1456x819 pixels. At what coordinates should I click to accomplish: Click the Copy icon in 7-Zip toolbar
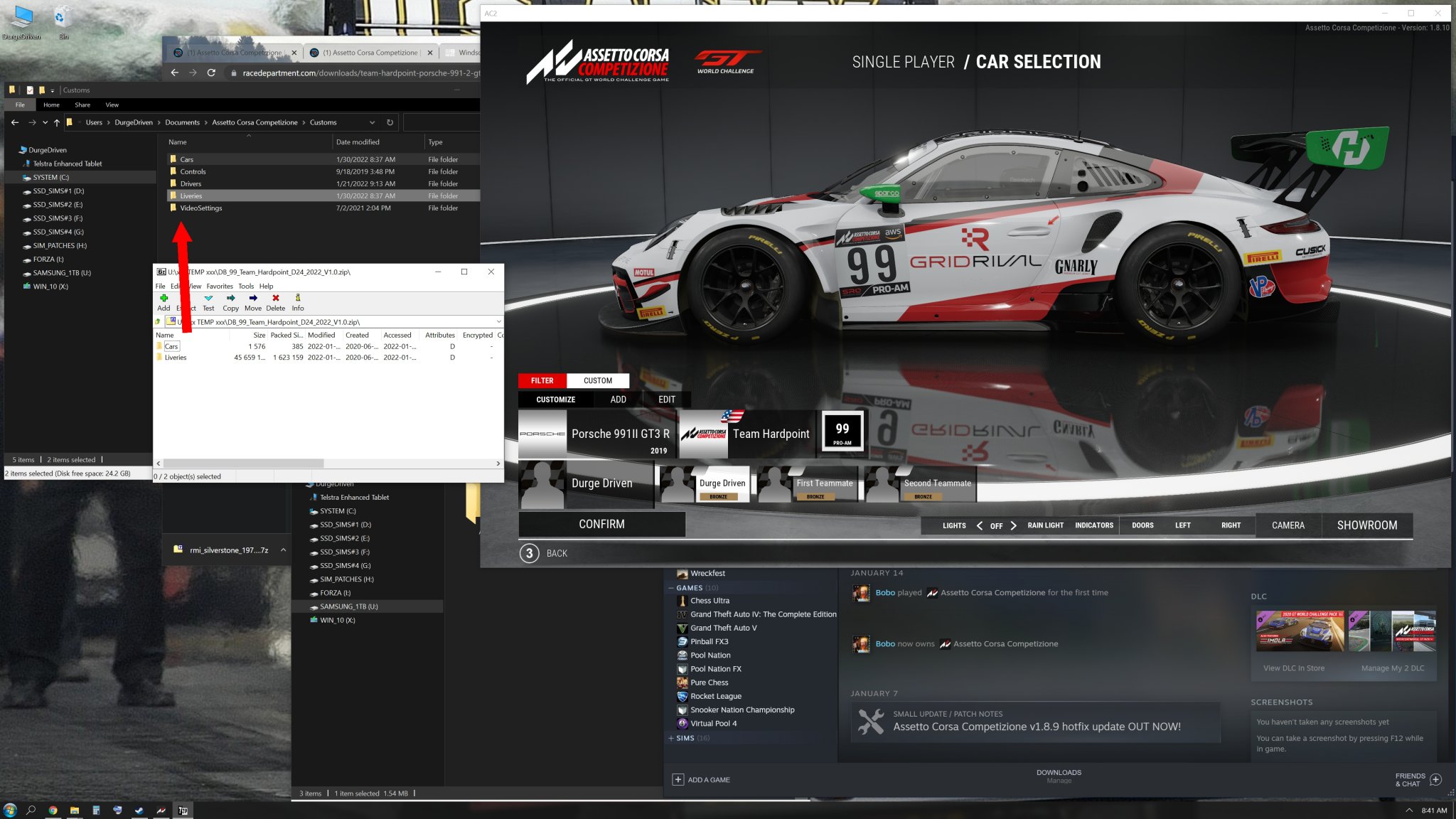pos(230,298)
